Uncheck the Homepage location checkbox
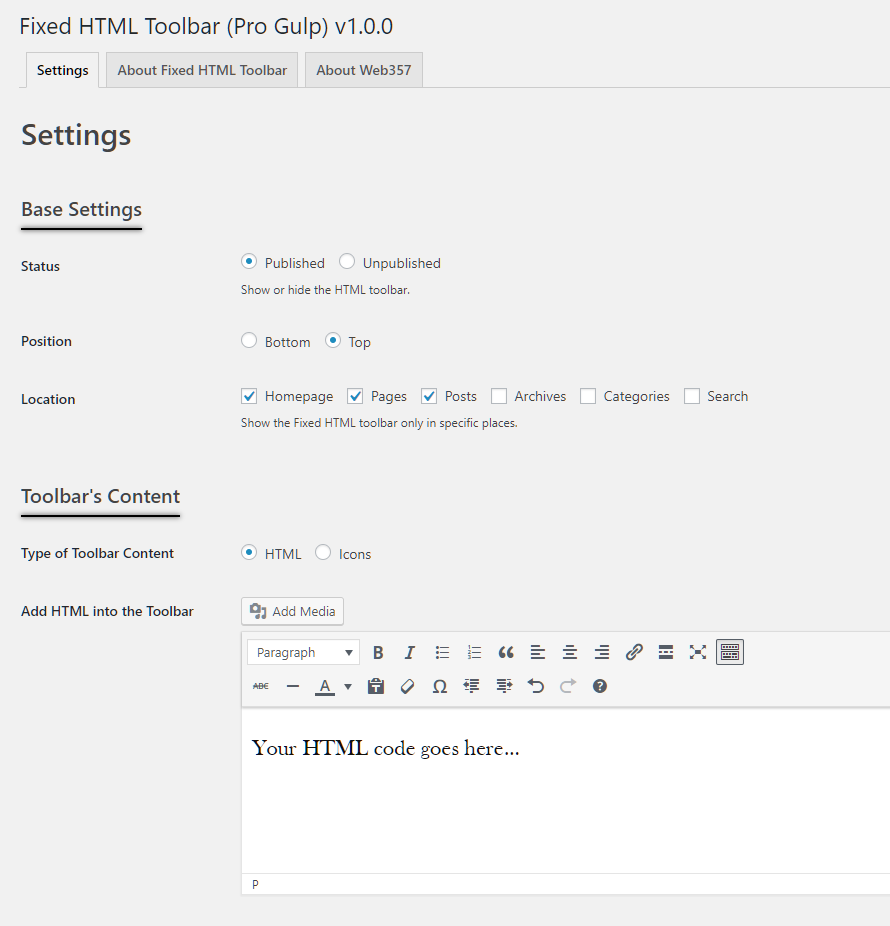Image resolution: width=890 pixels, height=926 pixels. point(249,396)
